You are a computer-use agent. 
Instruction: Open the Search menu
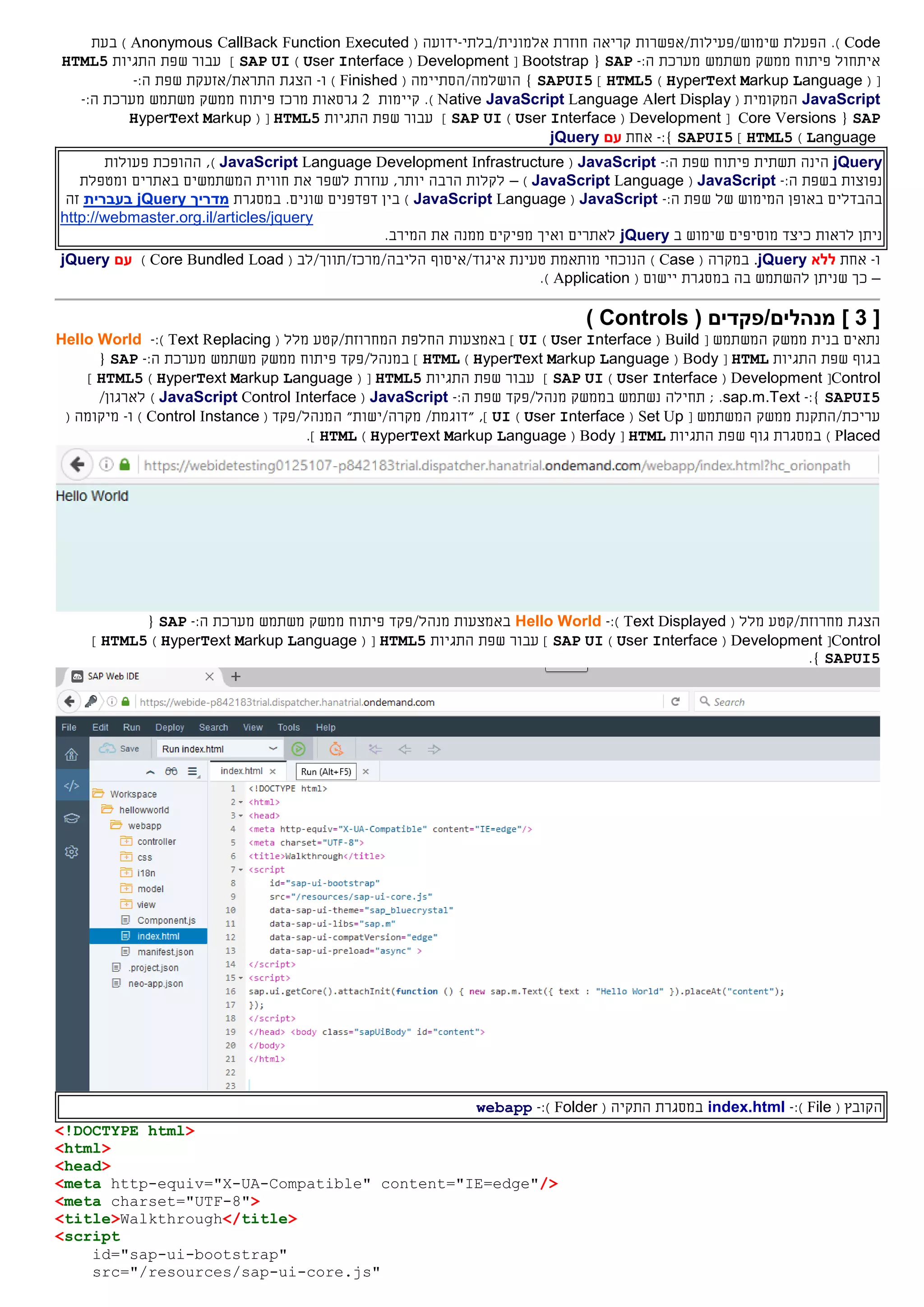[x=213, y=728]
